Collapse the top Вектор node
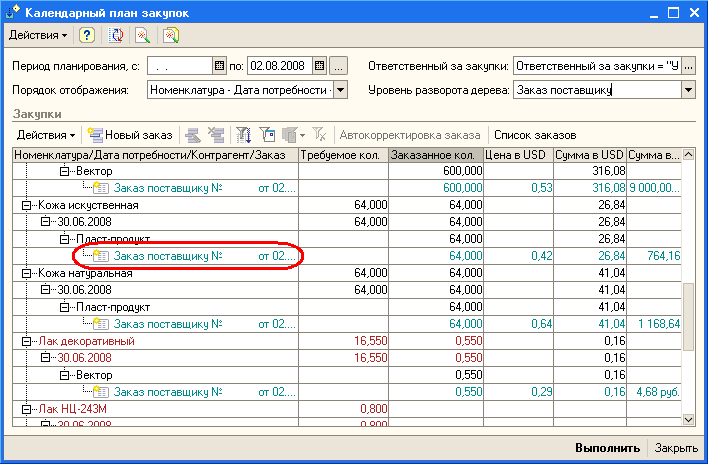 [x=65, y=171]
